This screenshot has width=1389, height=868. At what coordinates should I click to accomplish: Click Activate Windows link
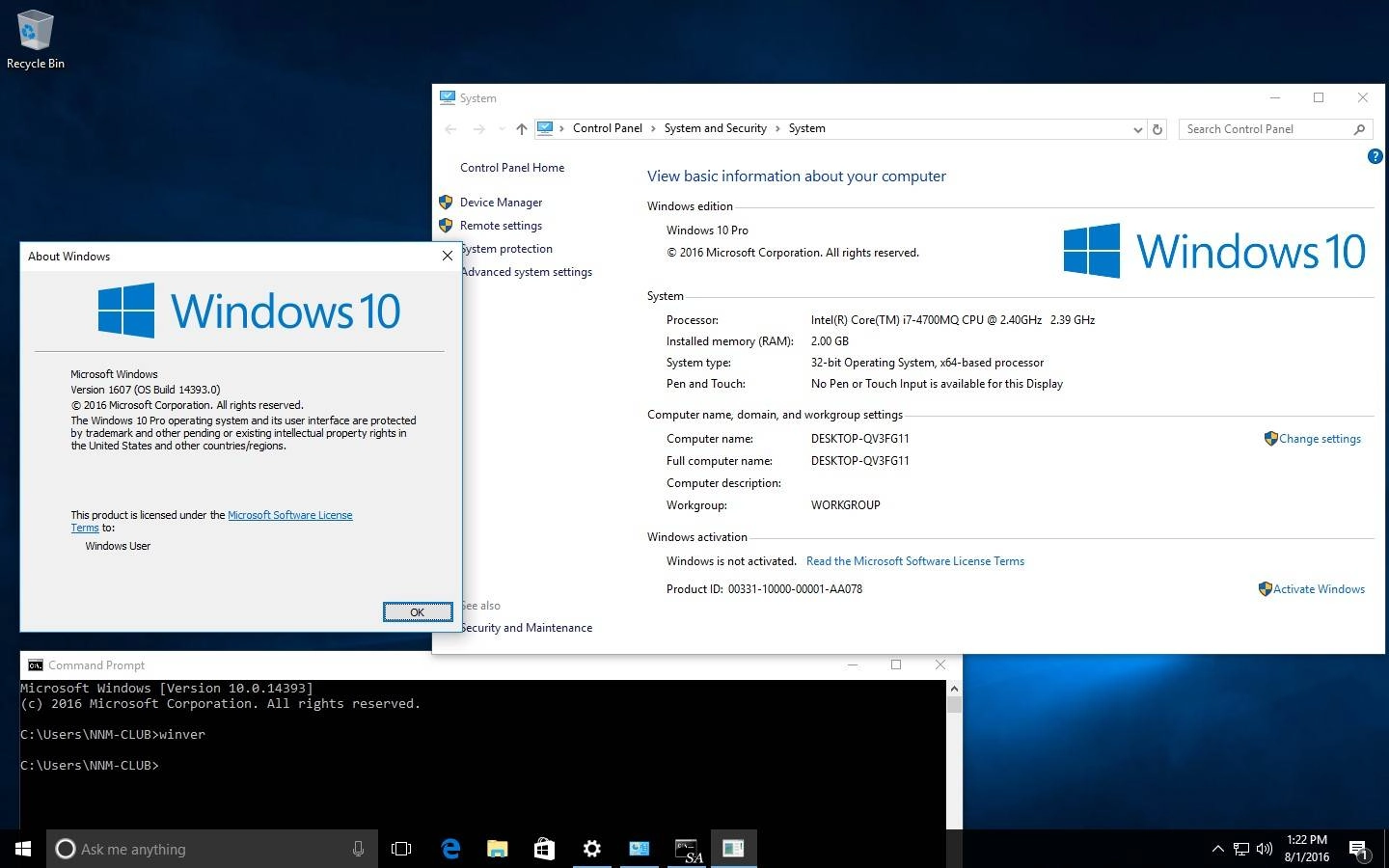(1319, 589)
